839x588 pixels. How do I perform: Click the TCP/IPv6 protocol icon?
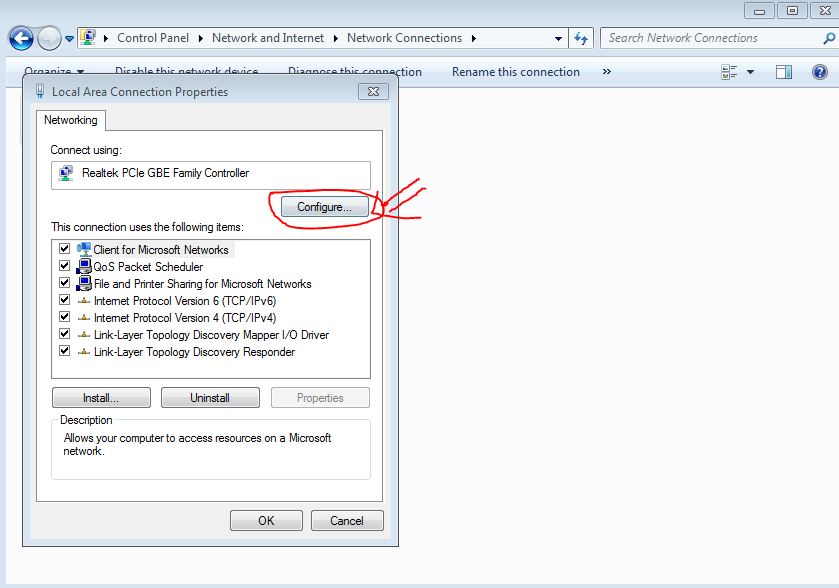click(83, 301)
